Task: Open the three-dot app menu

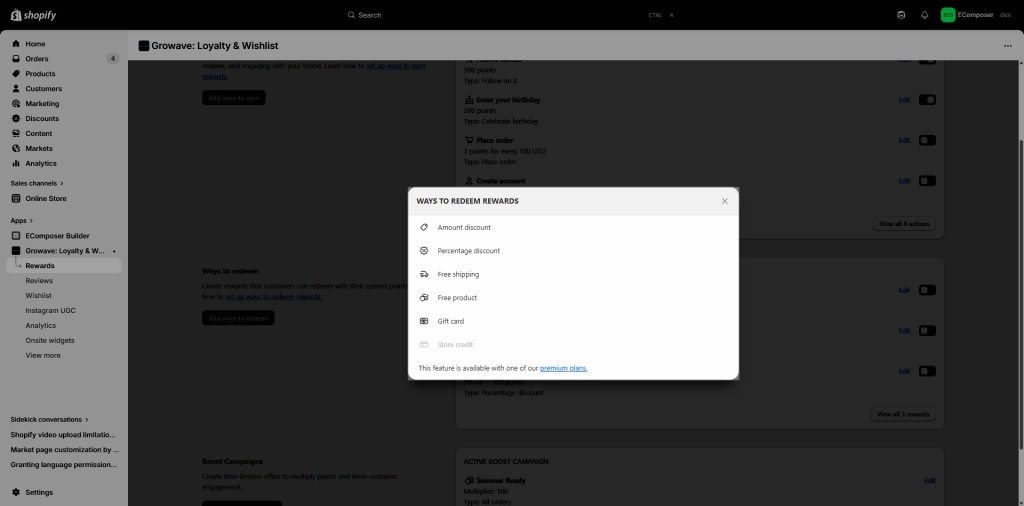Action: 1007,46
